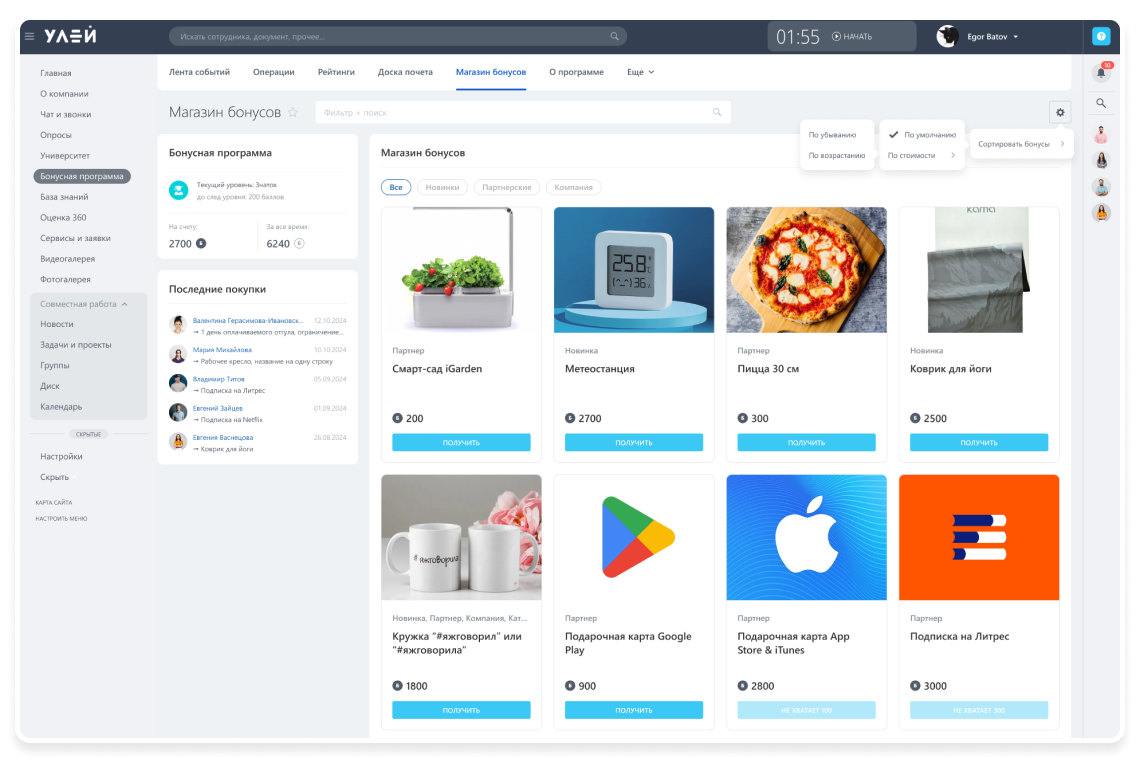Click the right sidebar search icon
1140x761 pixels.
point(1101,103)
